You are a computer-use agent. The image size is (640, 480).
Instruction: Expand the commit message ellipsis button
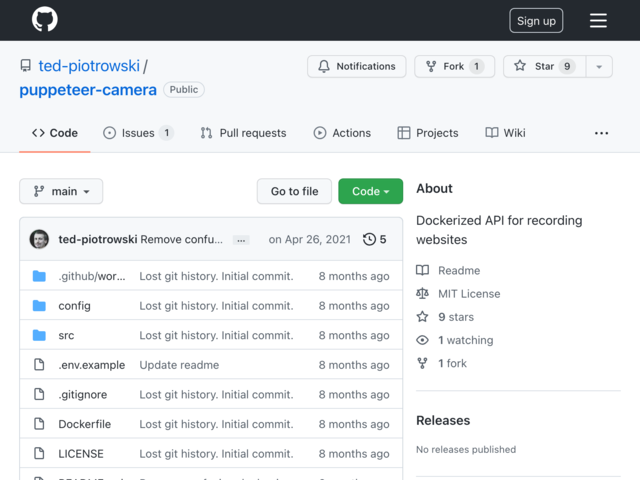click(241, 240)
